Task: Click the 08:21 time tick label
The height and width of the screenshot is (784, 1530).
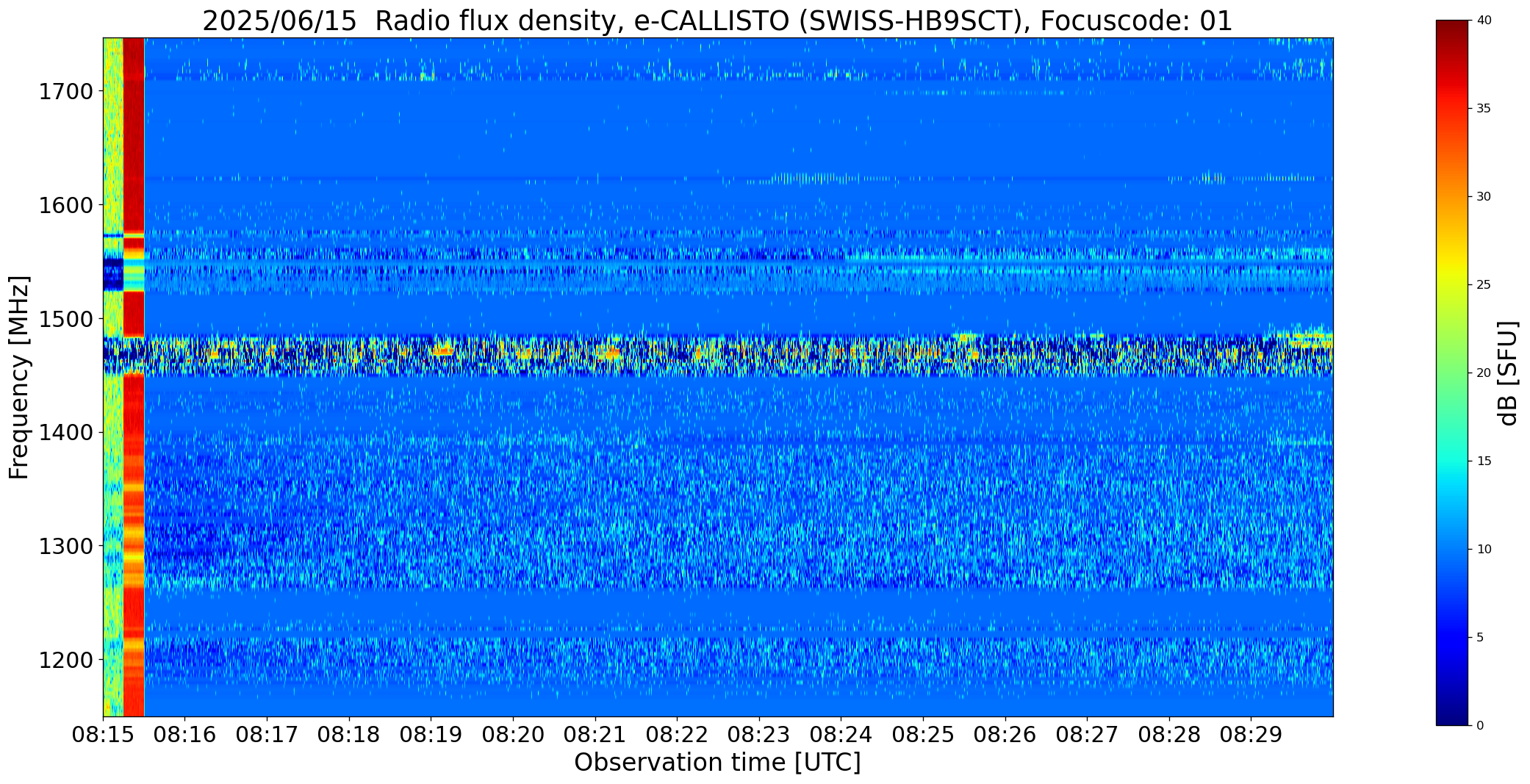Action: [x=595, y=735]
